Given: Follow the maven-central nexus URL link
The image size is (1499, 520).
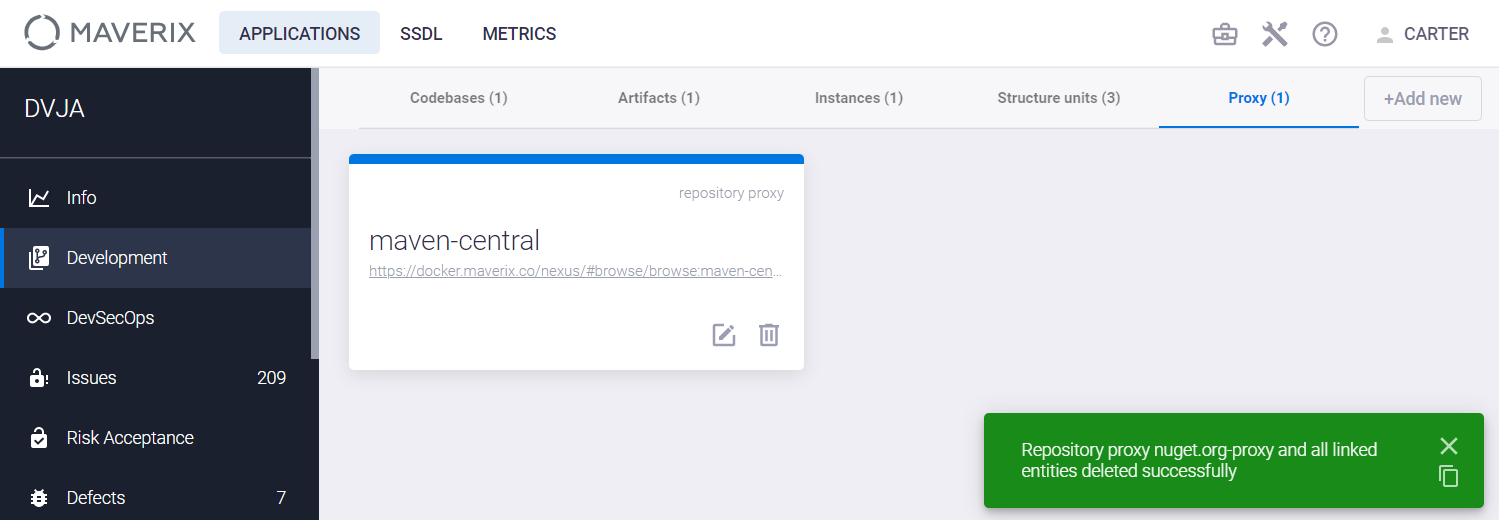Looking at the screenshot, I should click(x=576, y=271).
